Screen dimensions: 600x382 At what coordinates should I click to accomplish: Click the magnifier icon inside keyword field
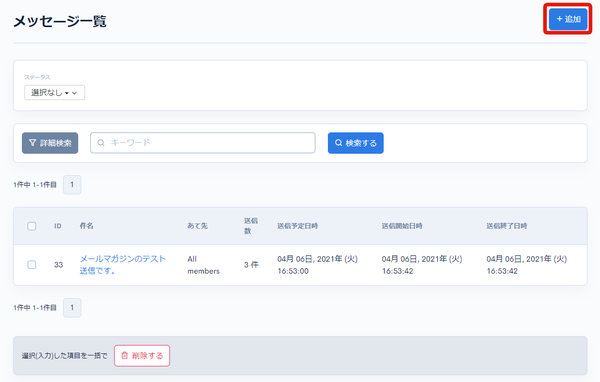[101, 143]
